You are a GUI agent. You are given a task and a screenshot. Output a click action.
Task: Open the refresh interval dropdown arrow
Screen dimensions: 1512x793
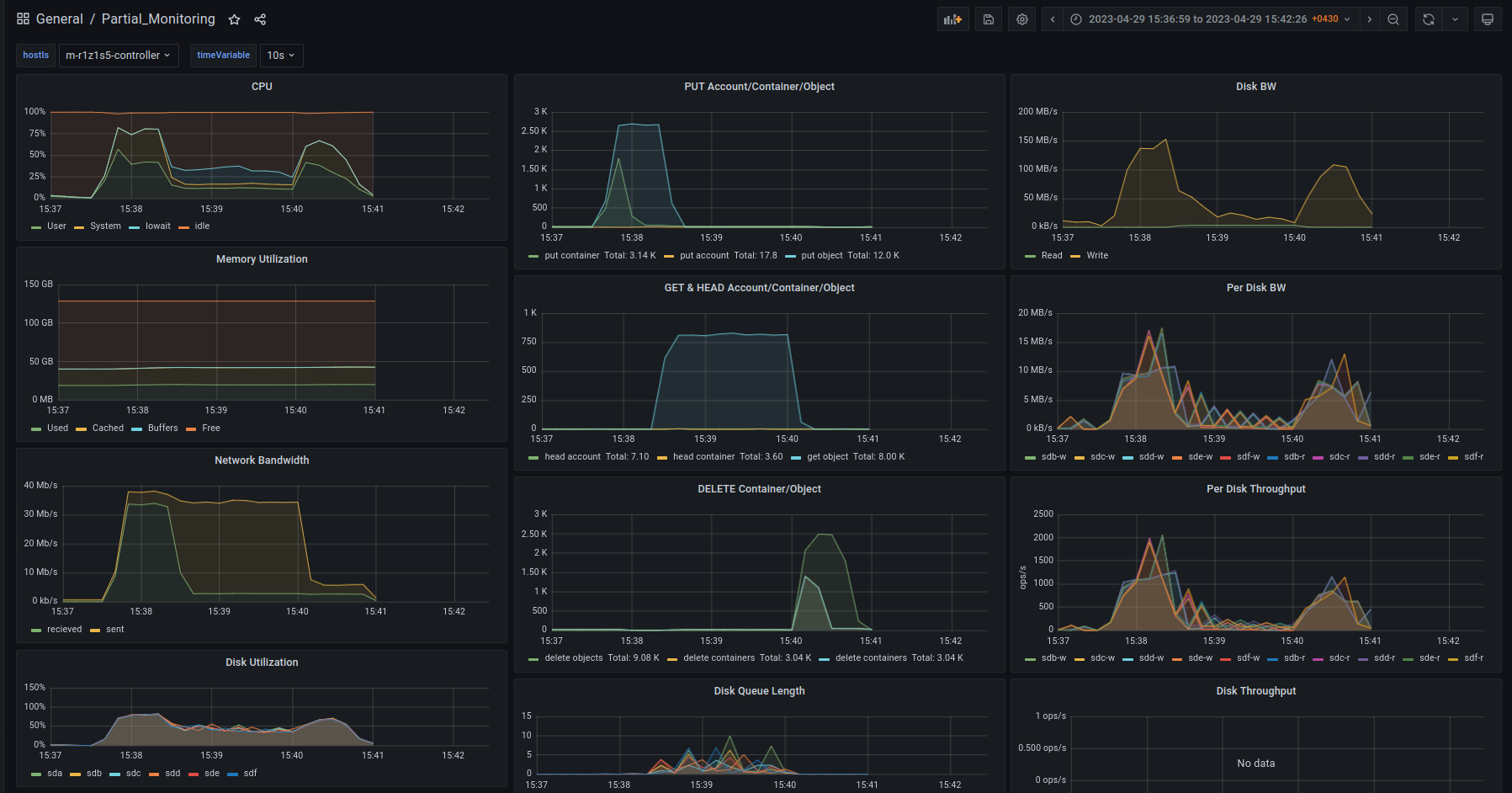[1455, 19]
